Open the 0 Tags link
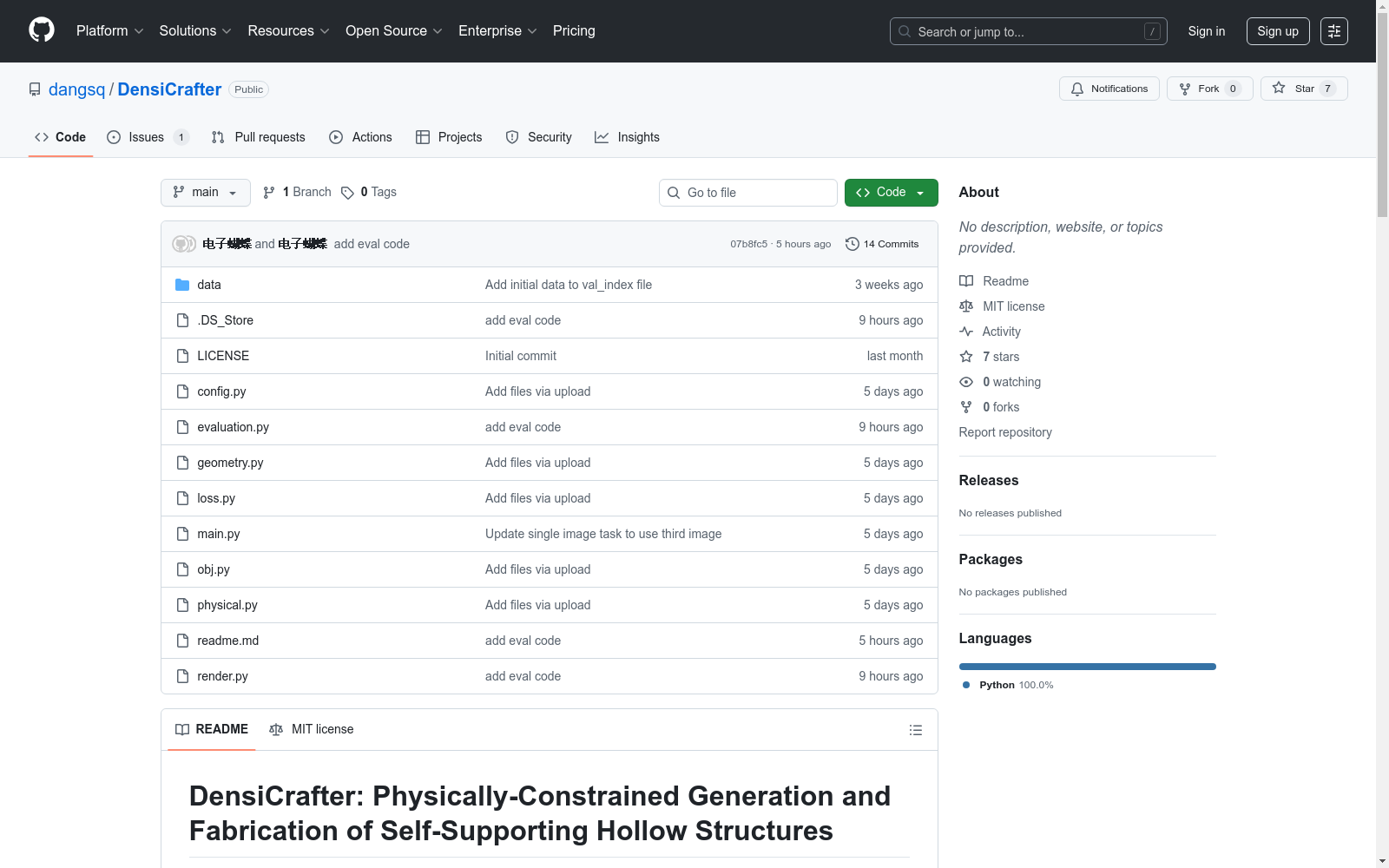Screen dimensions: 1389x868 369,192
